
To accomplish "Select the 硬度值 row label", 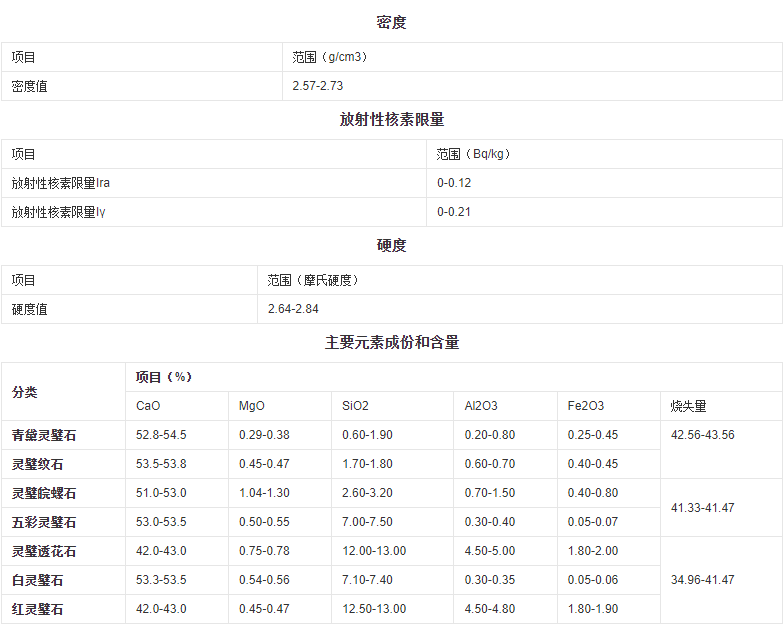I will 30,309.
